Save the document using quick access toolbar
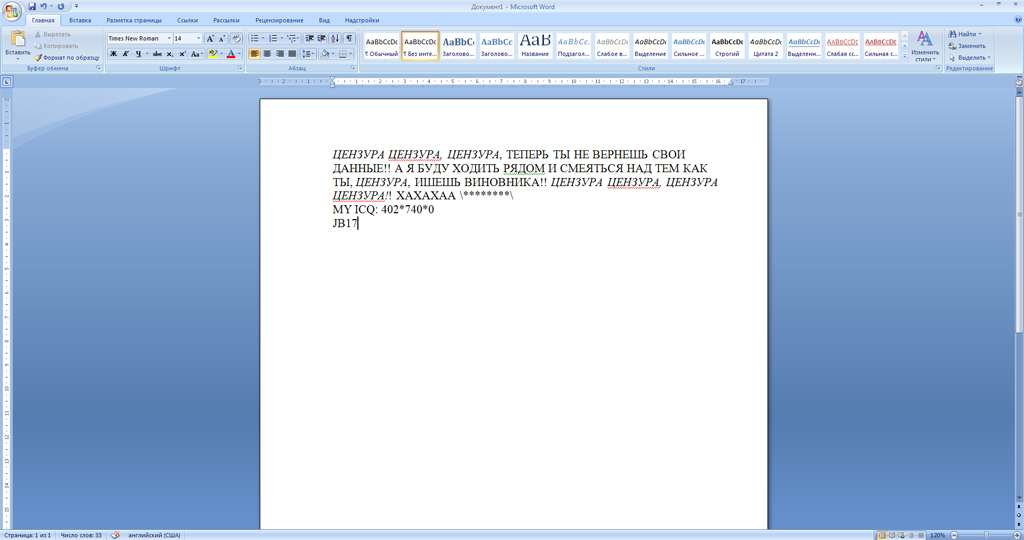The image size is (1024, 540). pyautogui.click(x=32, y=6)
